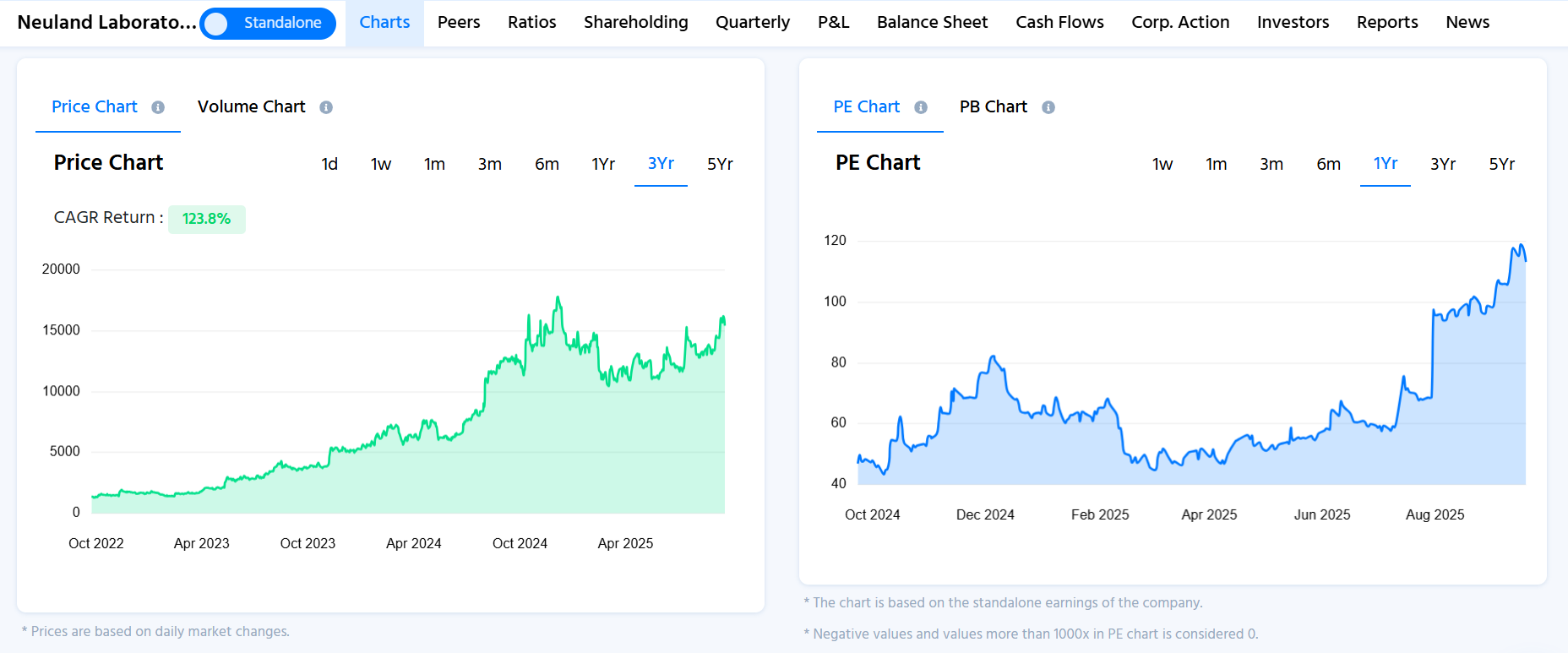Go to the Balance Sheet section
This screenshot has height=653, width=1568.
tap(932, 23)
